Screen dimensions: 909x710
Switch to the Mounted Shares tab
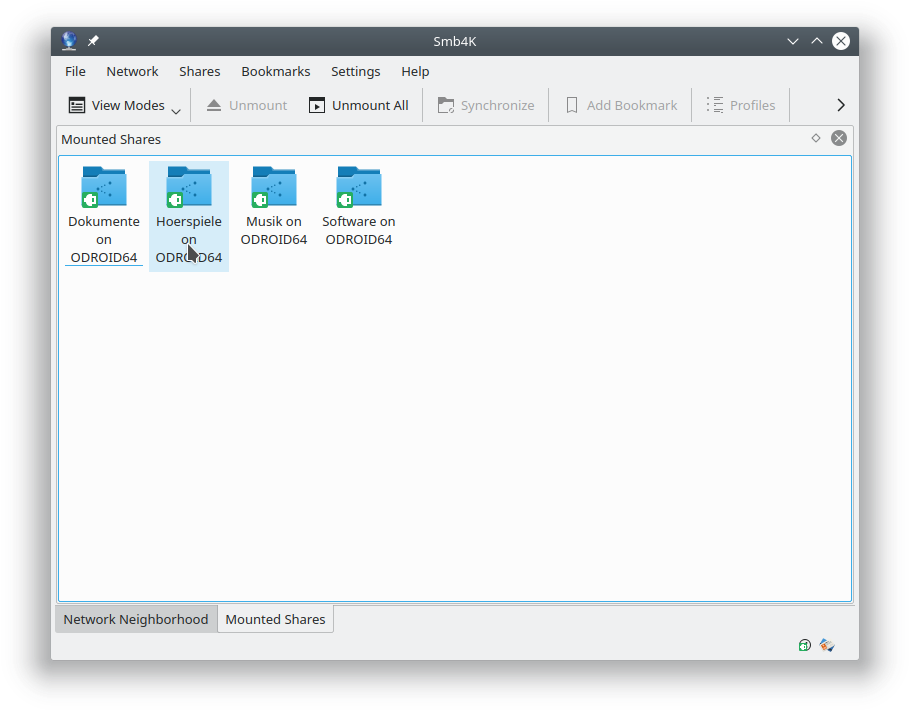pos(275,619)
